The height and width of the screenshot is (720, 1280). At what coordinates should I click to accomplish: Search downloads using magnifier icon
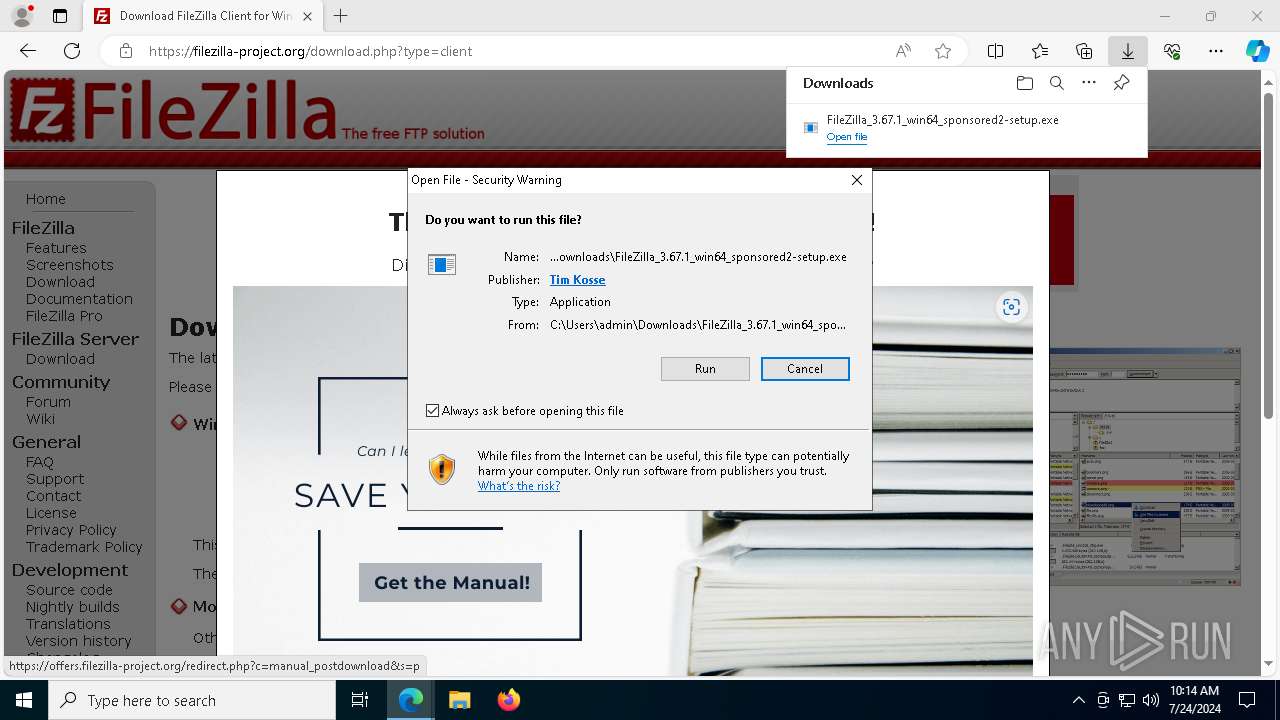[x=1057, y=83]
